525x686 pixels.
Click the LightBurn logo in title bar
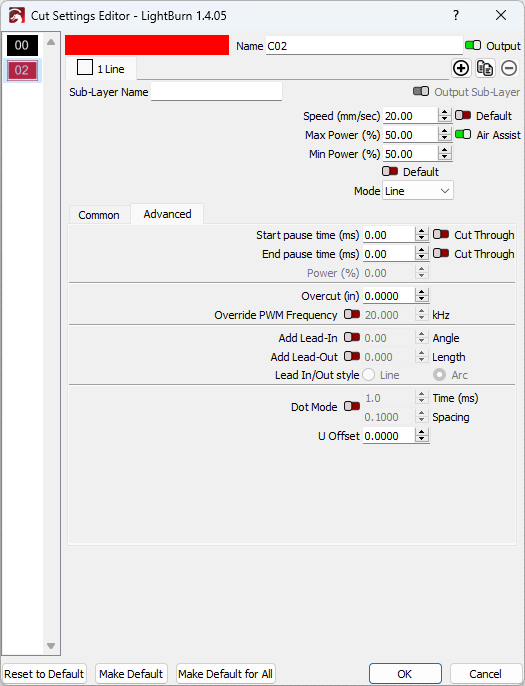tap(17, 16)
